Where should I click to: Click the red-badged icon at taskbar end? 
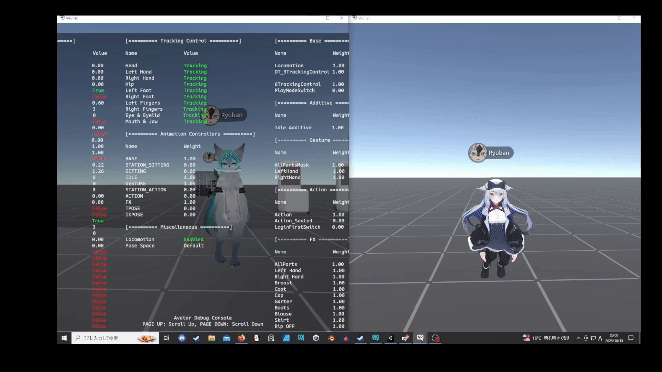(x=436, y=338)
